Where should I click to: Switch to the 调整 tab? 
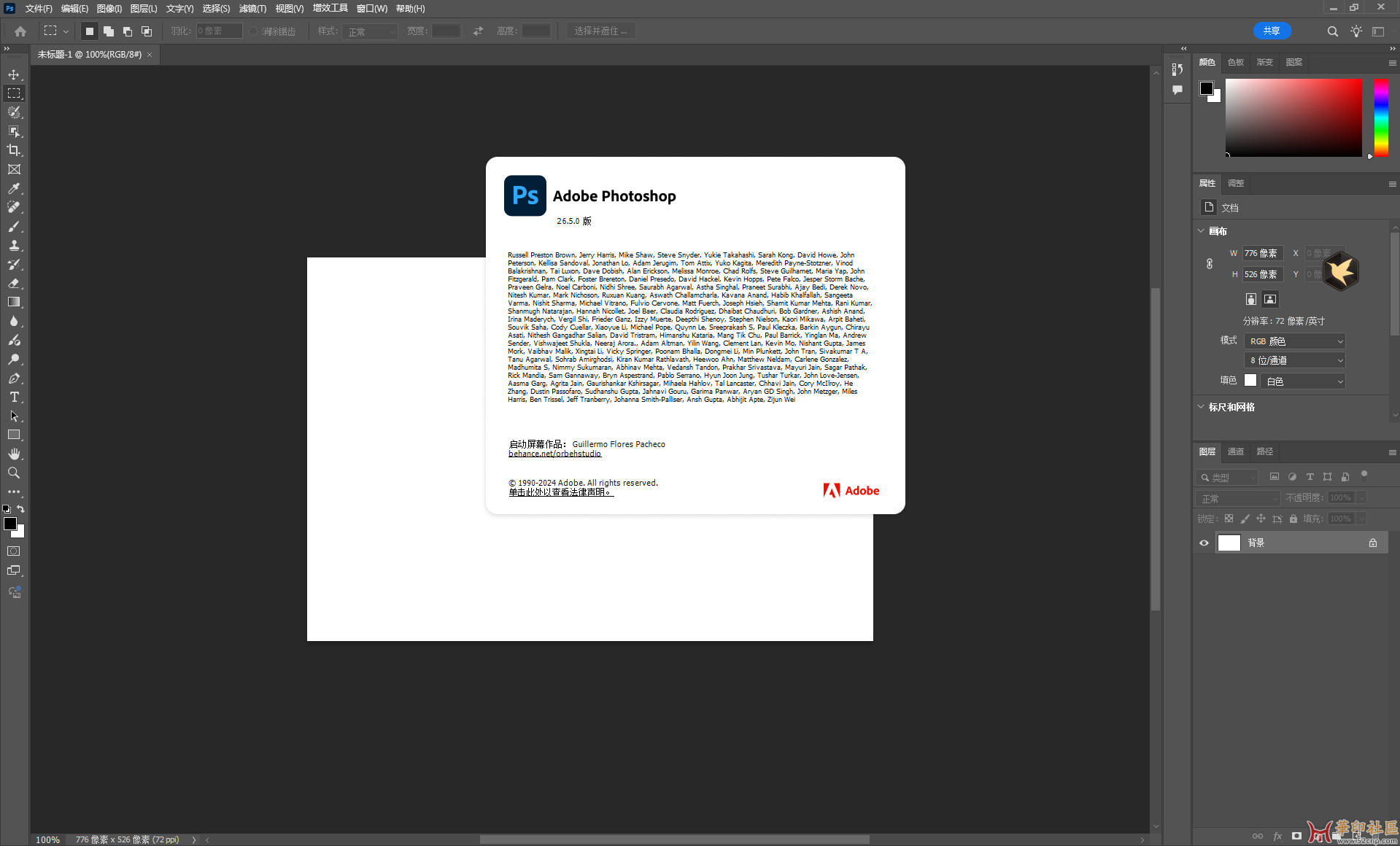(1236, 183)
